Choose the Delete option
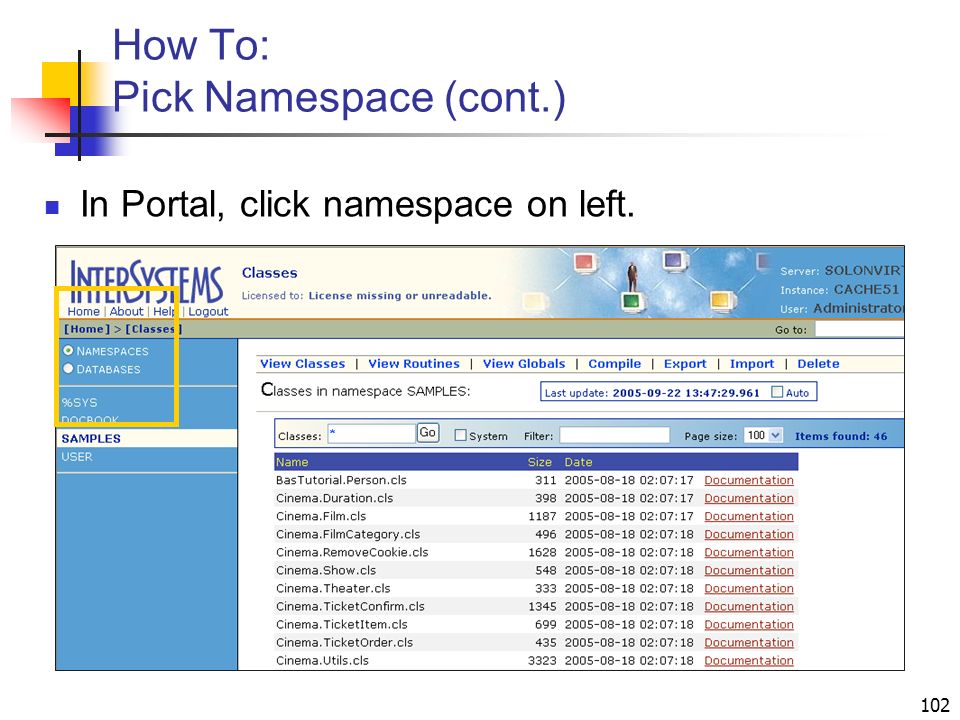Viewport: 960px width, 720px height. coord(818,364)
